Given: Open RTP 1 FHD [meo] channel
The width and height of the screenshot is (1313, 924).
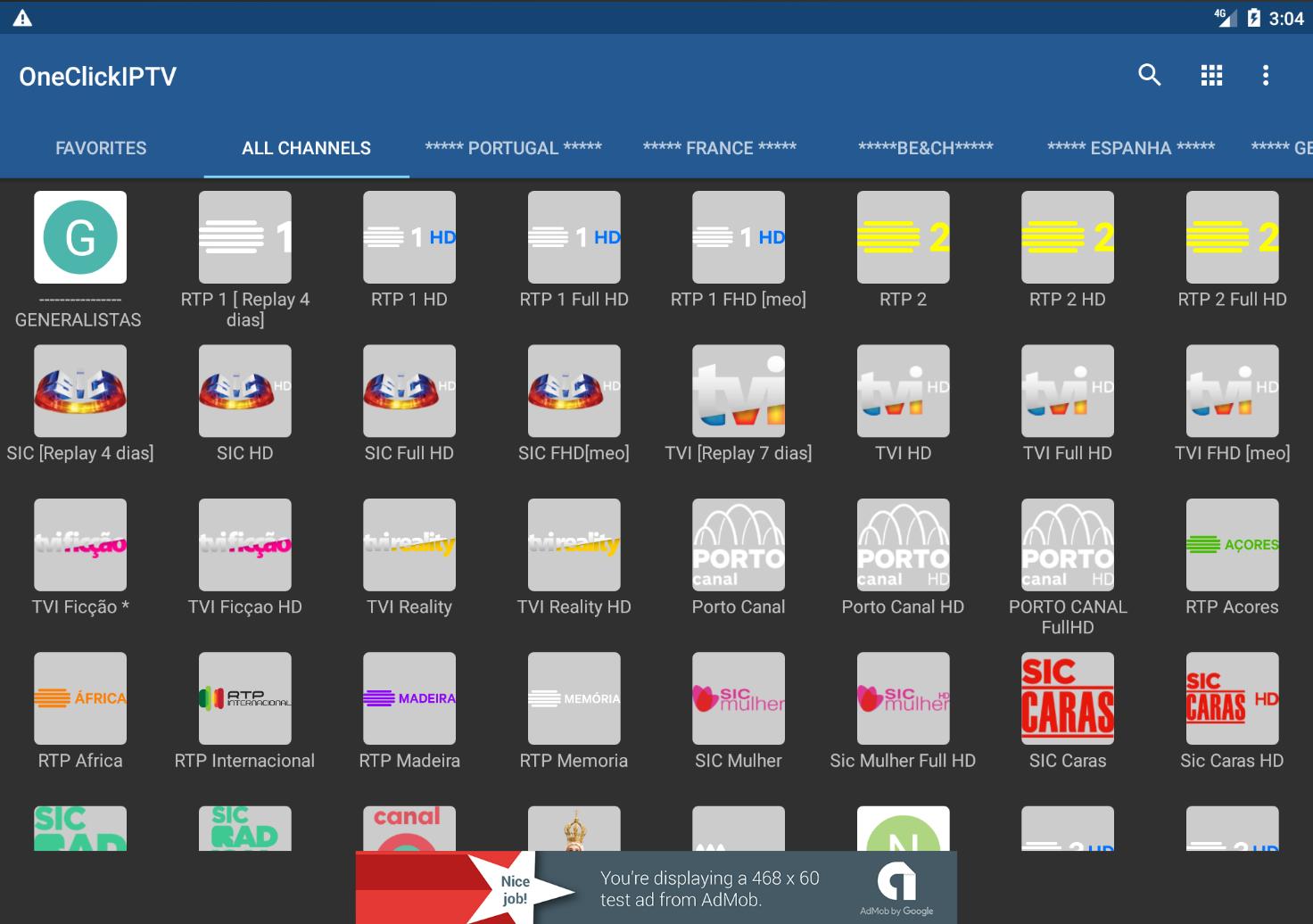Looking at the screenshot, I should [739, 237].
